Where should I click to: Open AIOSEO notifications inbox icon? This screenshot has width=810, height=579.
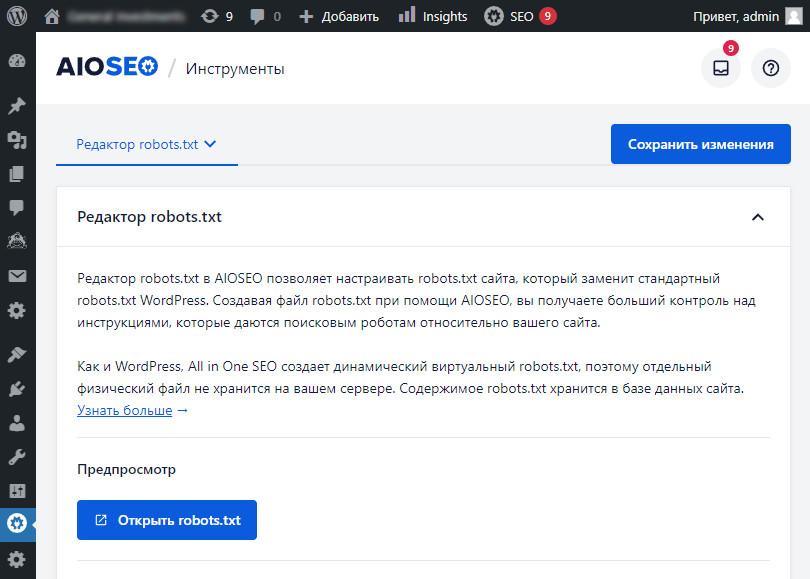(x=721, y=68)
